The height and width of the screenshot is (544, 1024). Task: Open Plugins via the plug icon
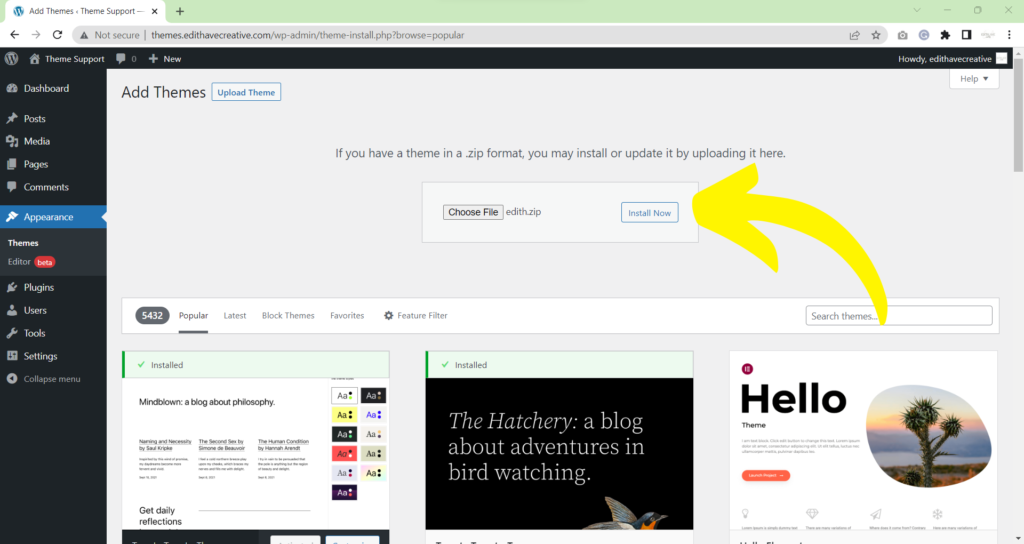pos(12,287)
